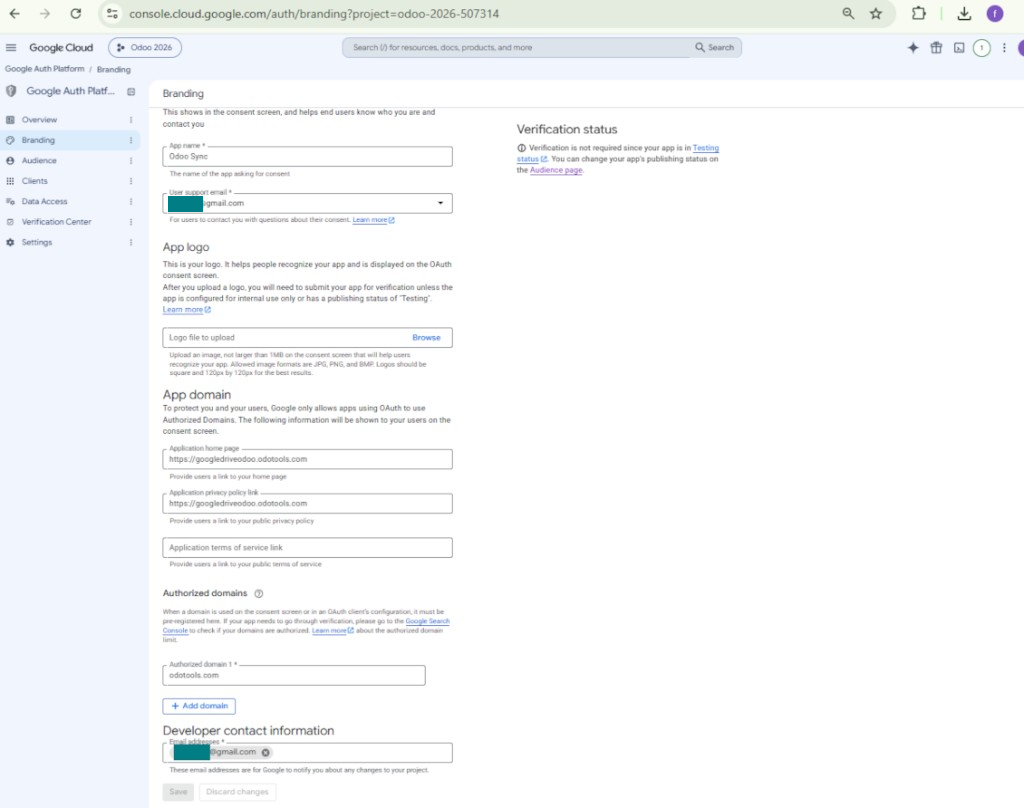
Task: Click Browse to upload a logo
Action: (x=426, y=338)
